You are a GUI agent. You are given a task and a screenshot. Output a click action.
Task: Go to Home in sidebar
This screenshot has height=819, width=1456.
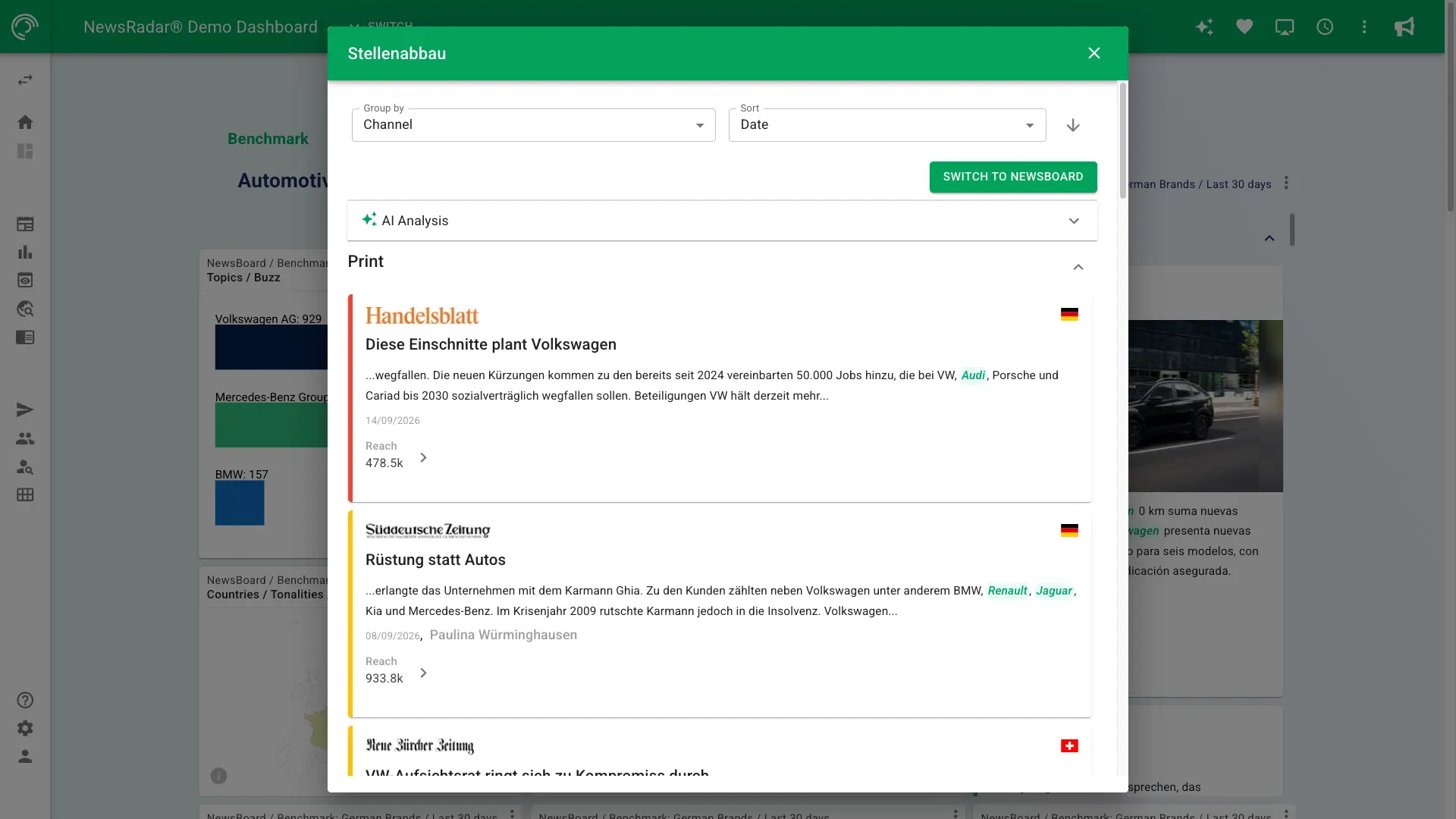pos(25,122)
